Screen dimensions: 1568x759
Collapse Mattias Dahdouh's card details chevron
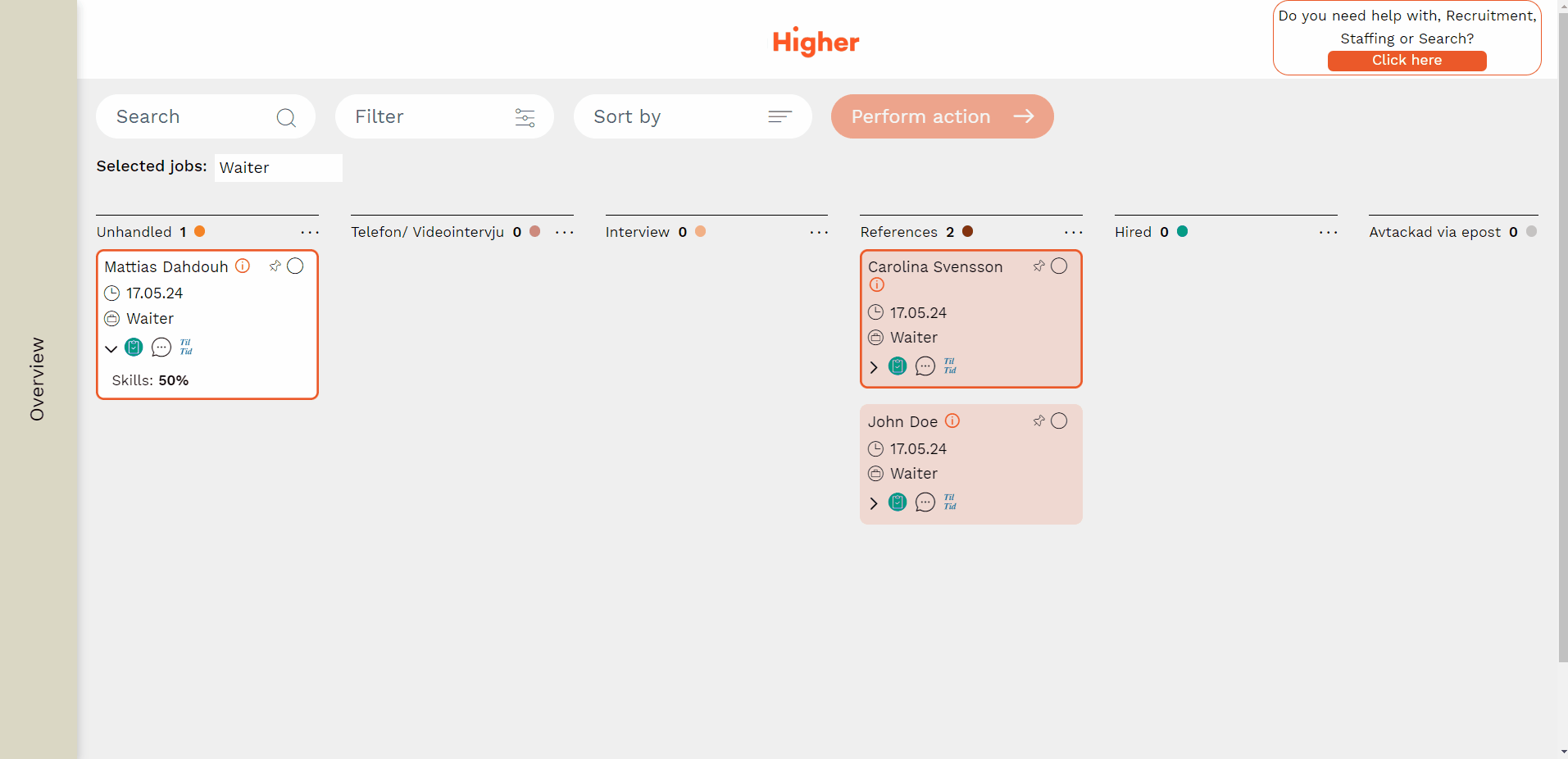[111, 348]
